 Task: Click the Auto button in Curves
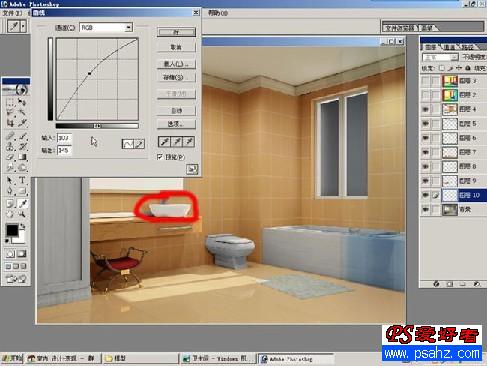point(176,110)
